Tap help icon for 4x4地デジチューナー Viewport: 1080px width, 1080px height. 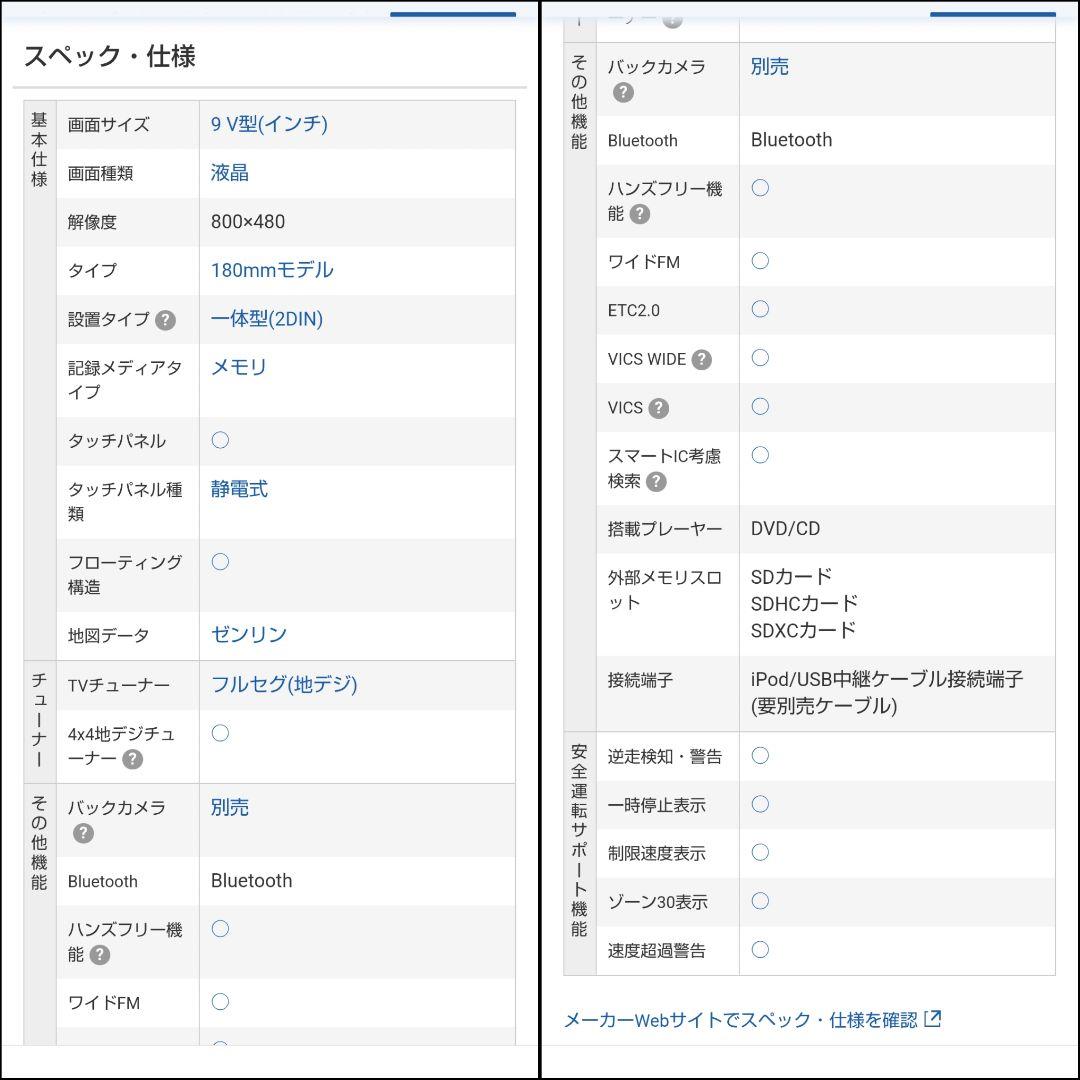coord(132,760)
